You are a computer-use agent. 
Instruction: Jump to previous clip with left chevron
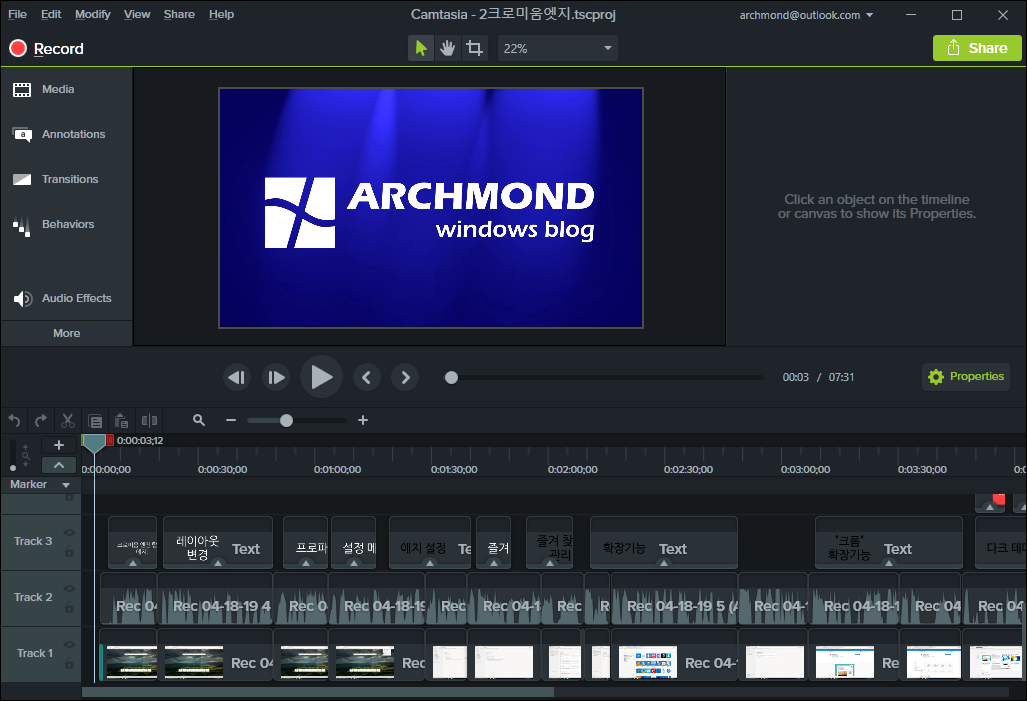[367, 377]
